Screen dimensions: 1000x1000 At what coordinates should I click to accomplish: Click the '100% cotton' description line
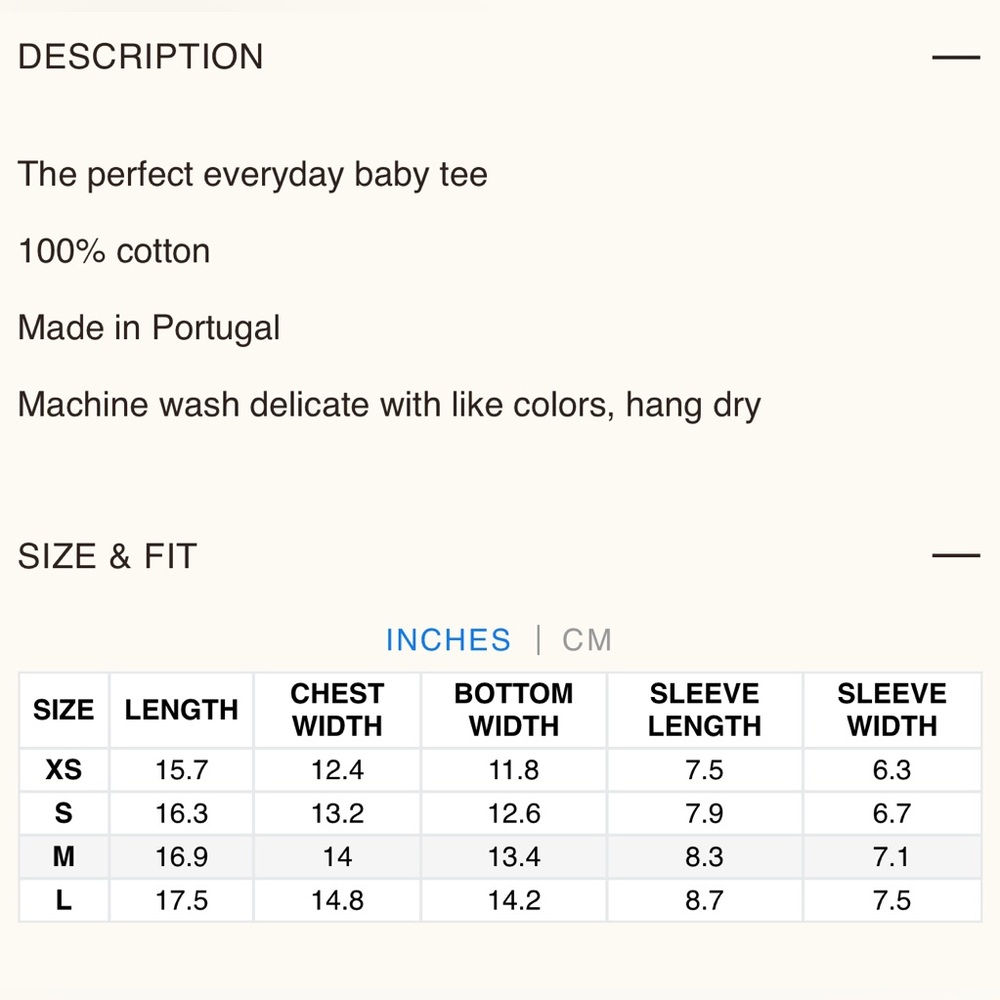pyautogui.click(x=114, y=251)
